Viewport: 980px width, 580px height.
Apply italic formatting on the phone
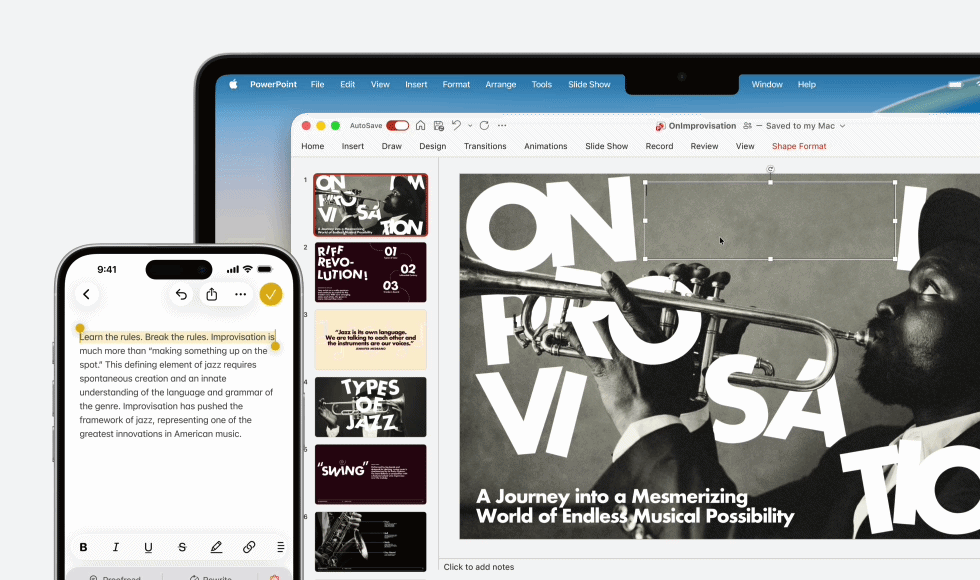click(116, 548)
